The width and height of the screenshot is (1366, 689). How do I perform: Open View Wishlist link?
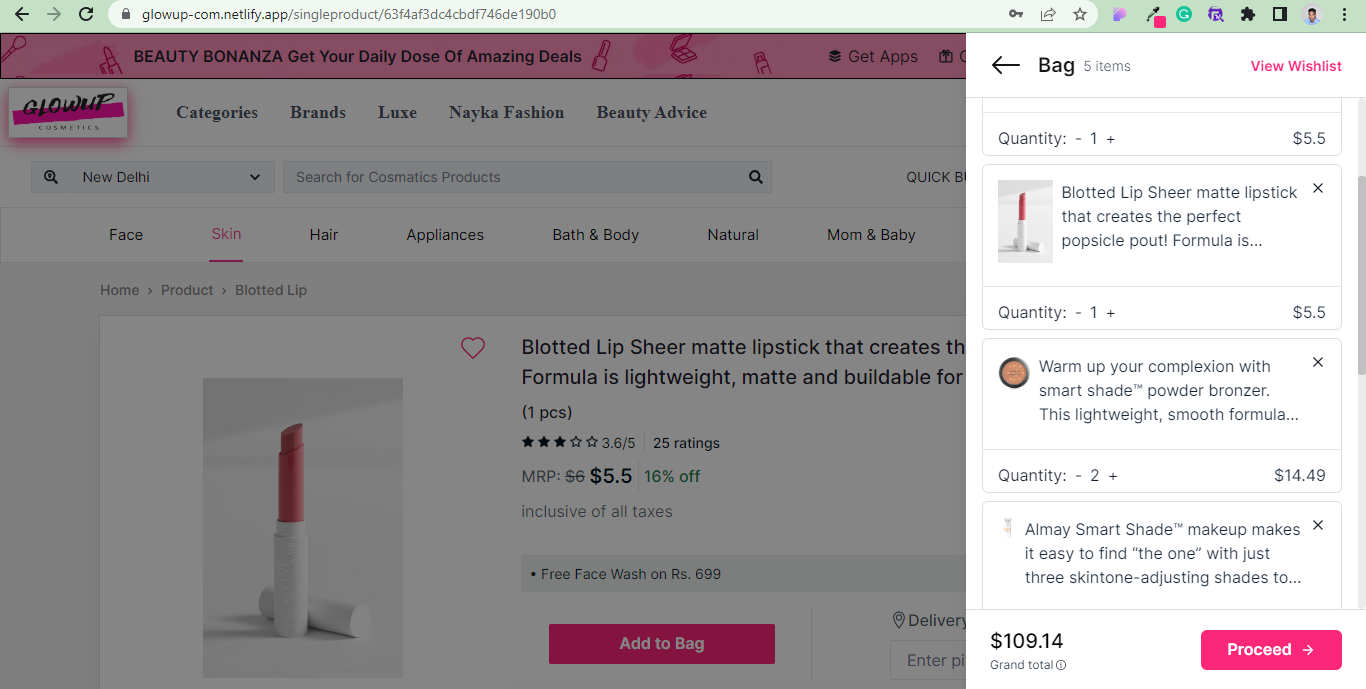[1296, 66]
